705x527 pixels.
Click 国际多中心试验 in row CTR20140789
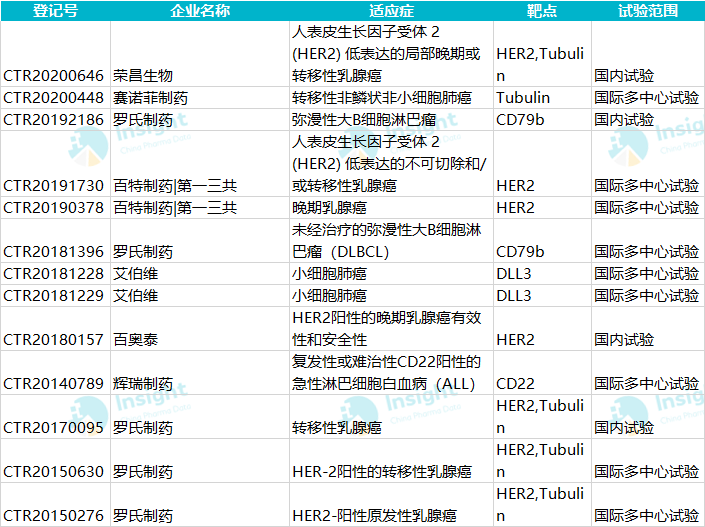pyautogui.click(x=647, y=384)
